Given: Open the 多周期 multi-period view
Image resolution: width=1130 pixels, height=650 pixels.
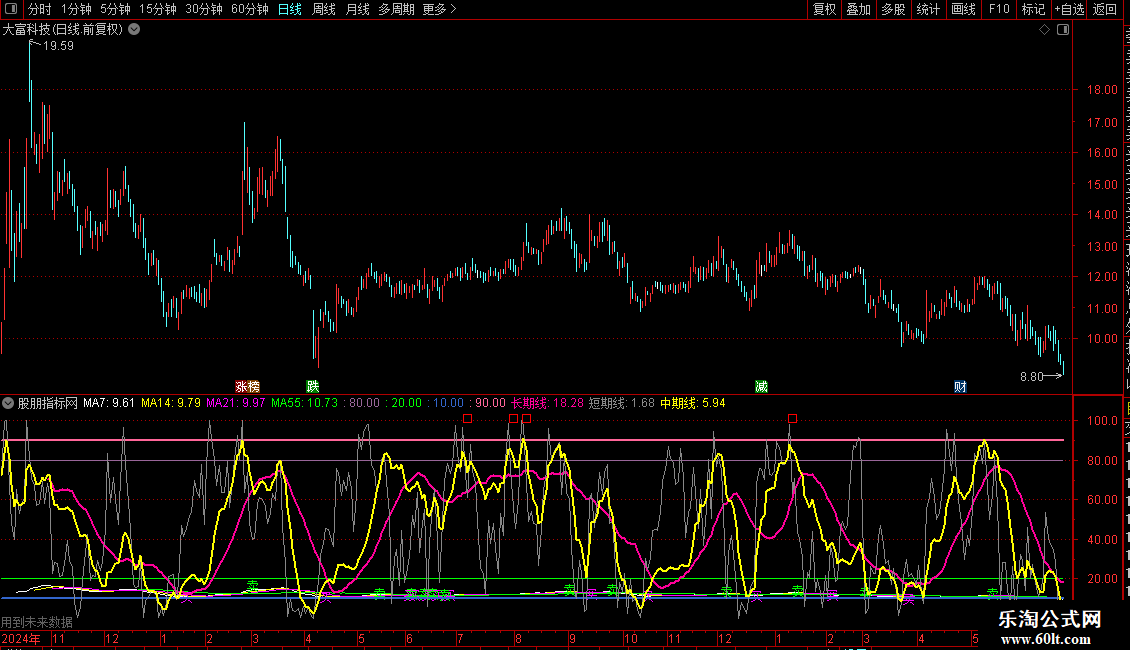Looking at the screenshot, I should (396, 9).
